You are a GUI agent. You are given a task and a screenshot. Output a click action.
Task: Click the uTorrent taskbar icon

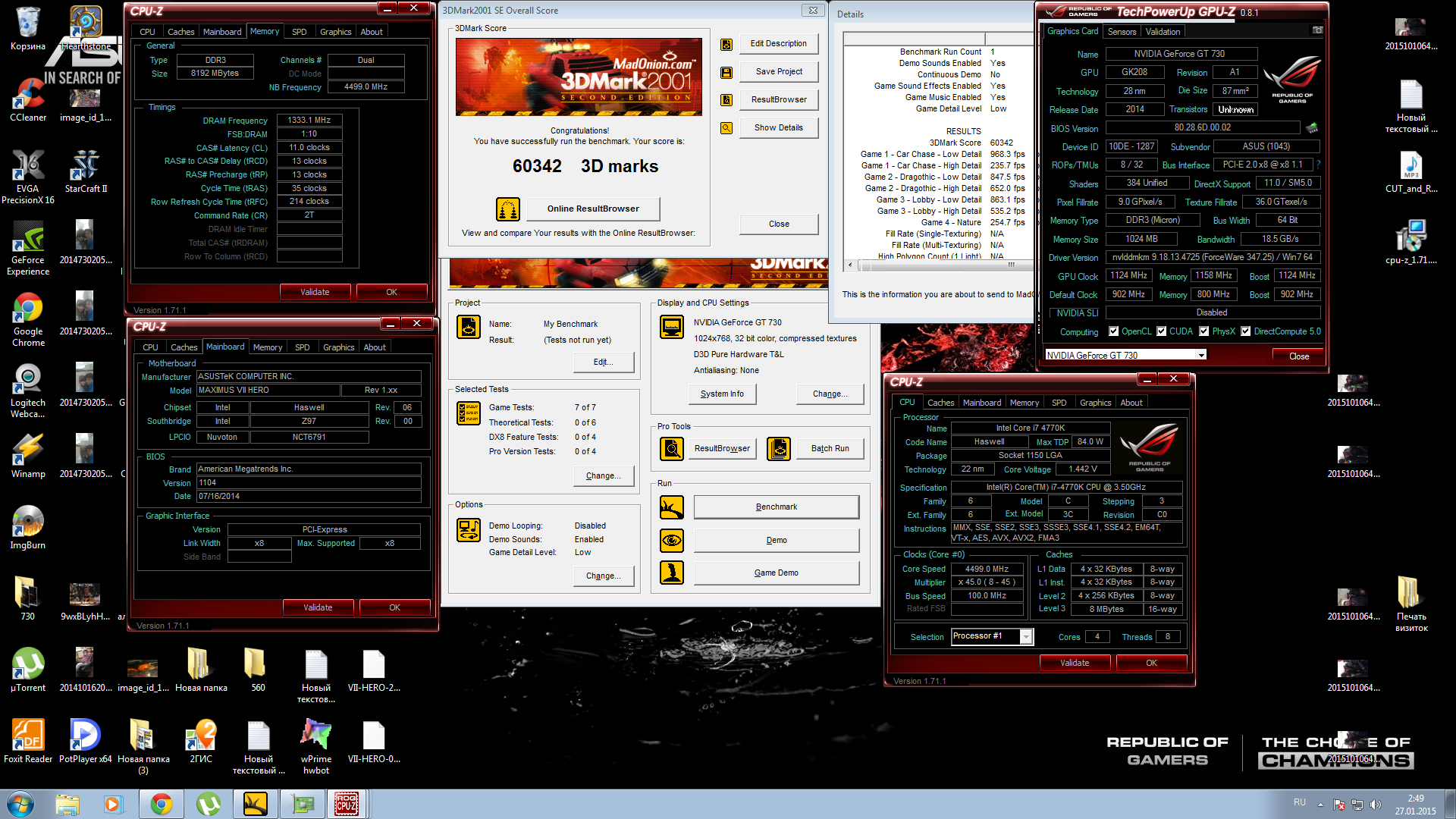[x=209, y=804]
